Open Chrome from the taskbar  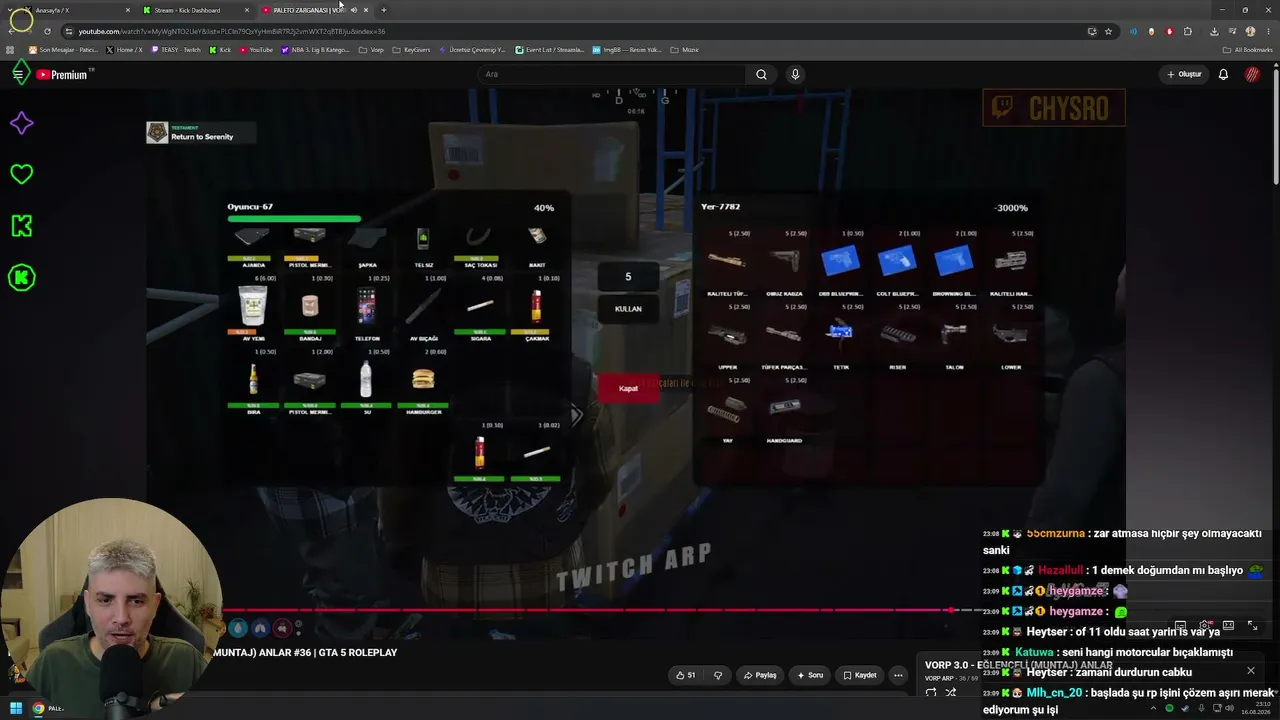pyautogui.click(x=38, y=709)
